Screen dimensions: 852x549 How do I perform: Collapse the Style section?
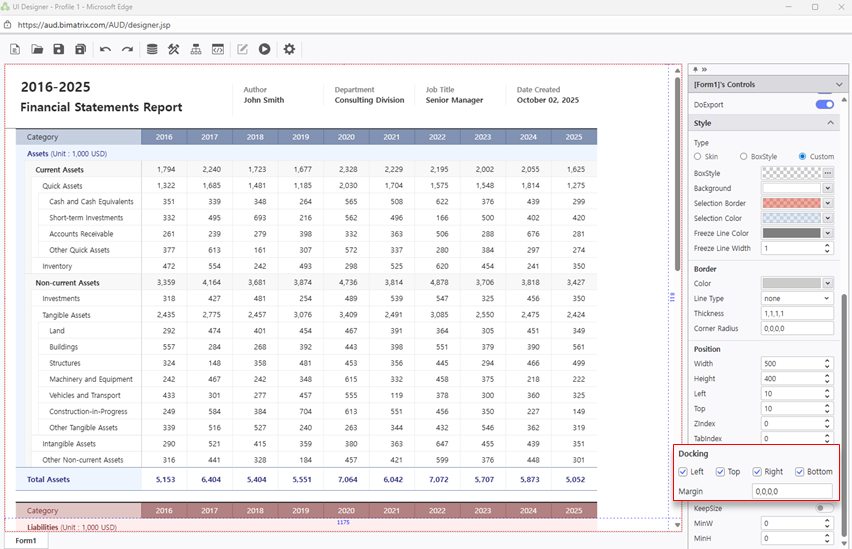click(831, 123)
